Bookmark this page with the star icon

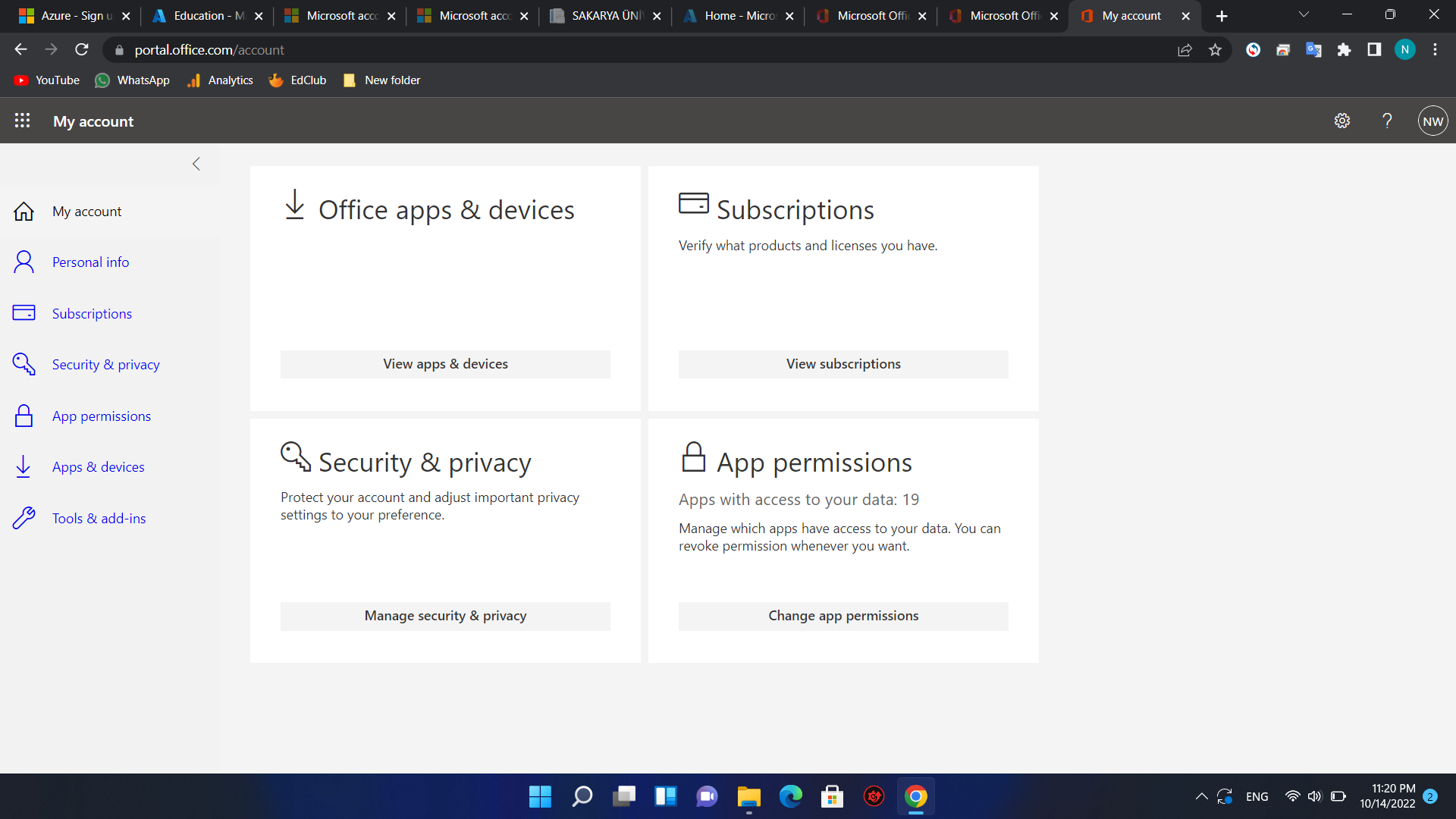1215,50
